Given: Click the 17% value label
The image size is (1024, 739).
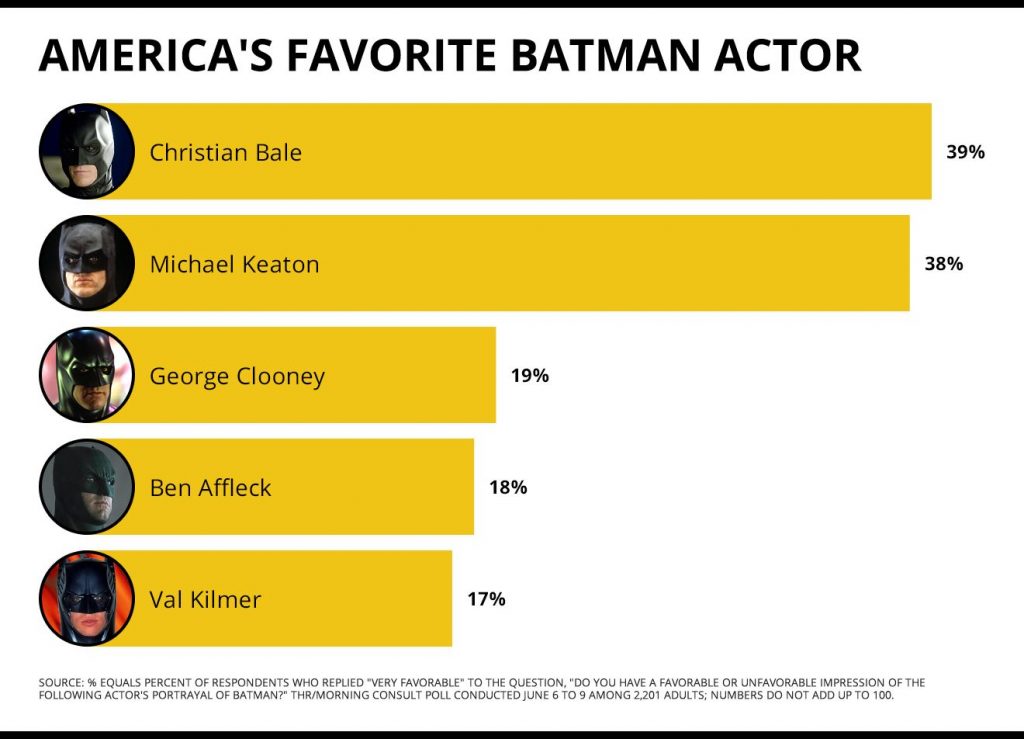Looking at the screenshot, I should point(486,600).
